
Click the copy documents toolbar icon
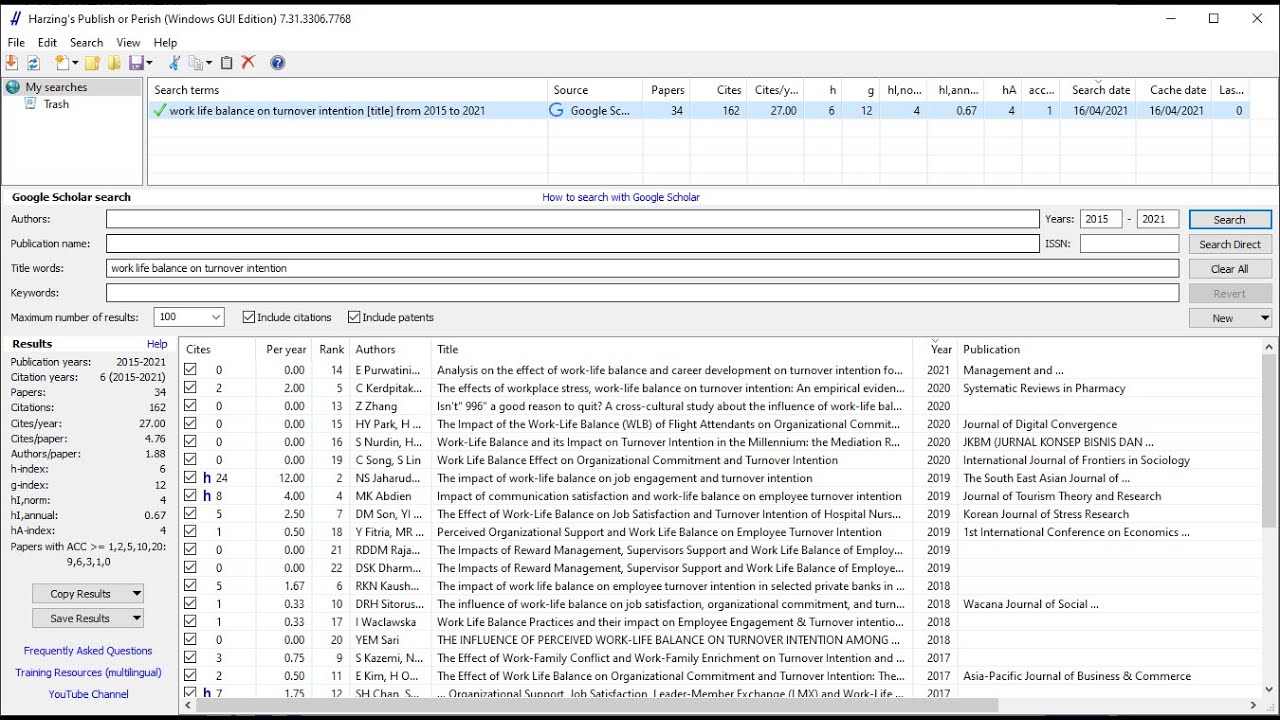pyautogui.click(x=196, y=63)
